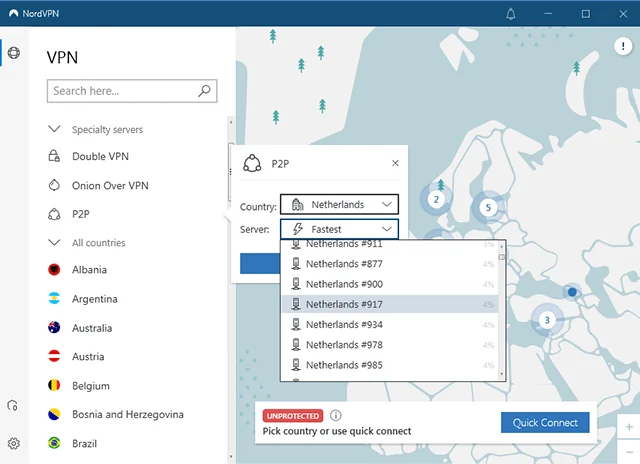Select Netherlands #917 server
Image resolution: width=640 pixels, height=464 pixels.
click(x=390, y=304)
